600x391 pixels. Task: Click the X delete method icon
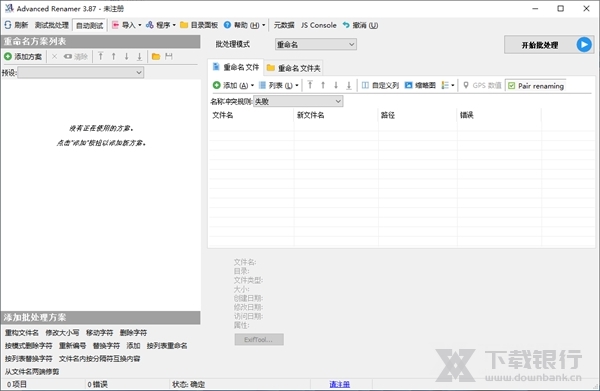54,57
